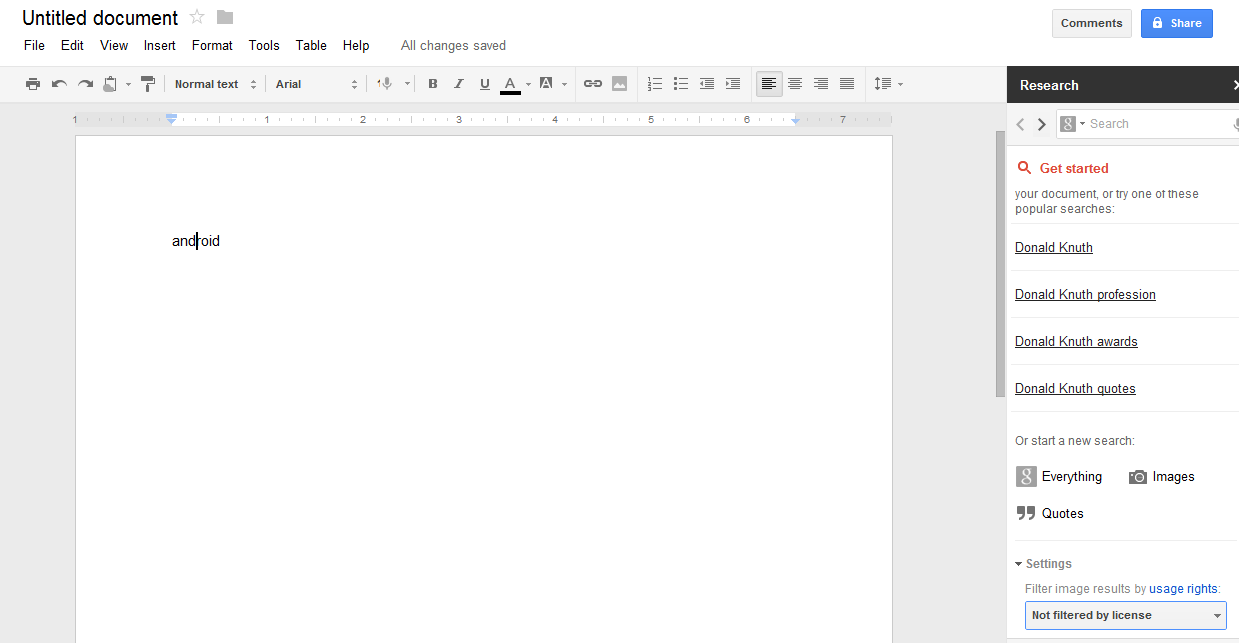Click the All changes saved status

[x=453, y=45]
